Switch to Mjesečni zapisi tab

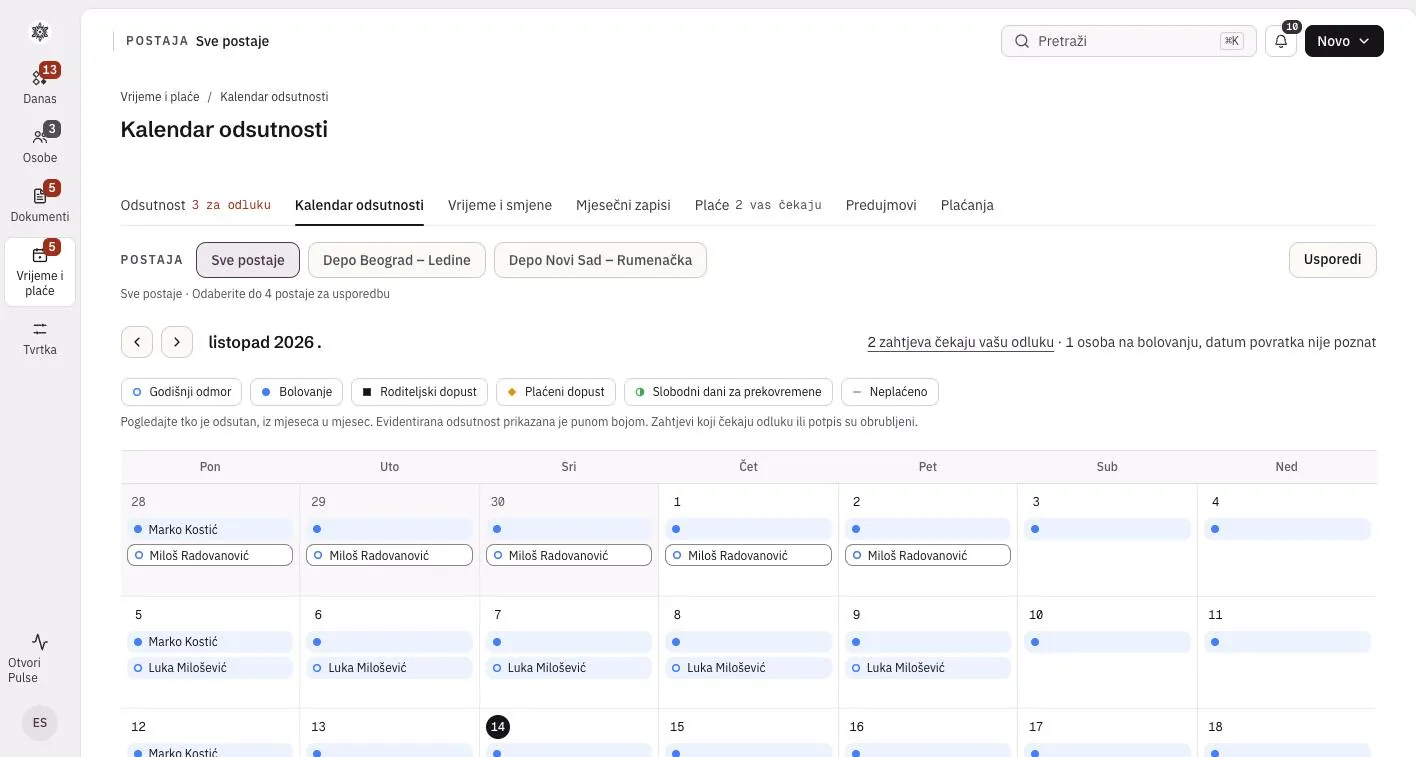623,205
